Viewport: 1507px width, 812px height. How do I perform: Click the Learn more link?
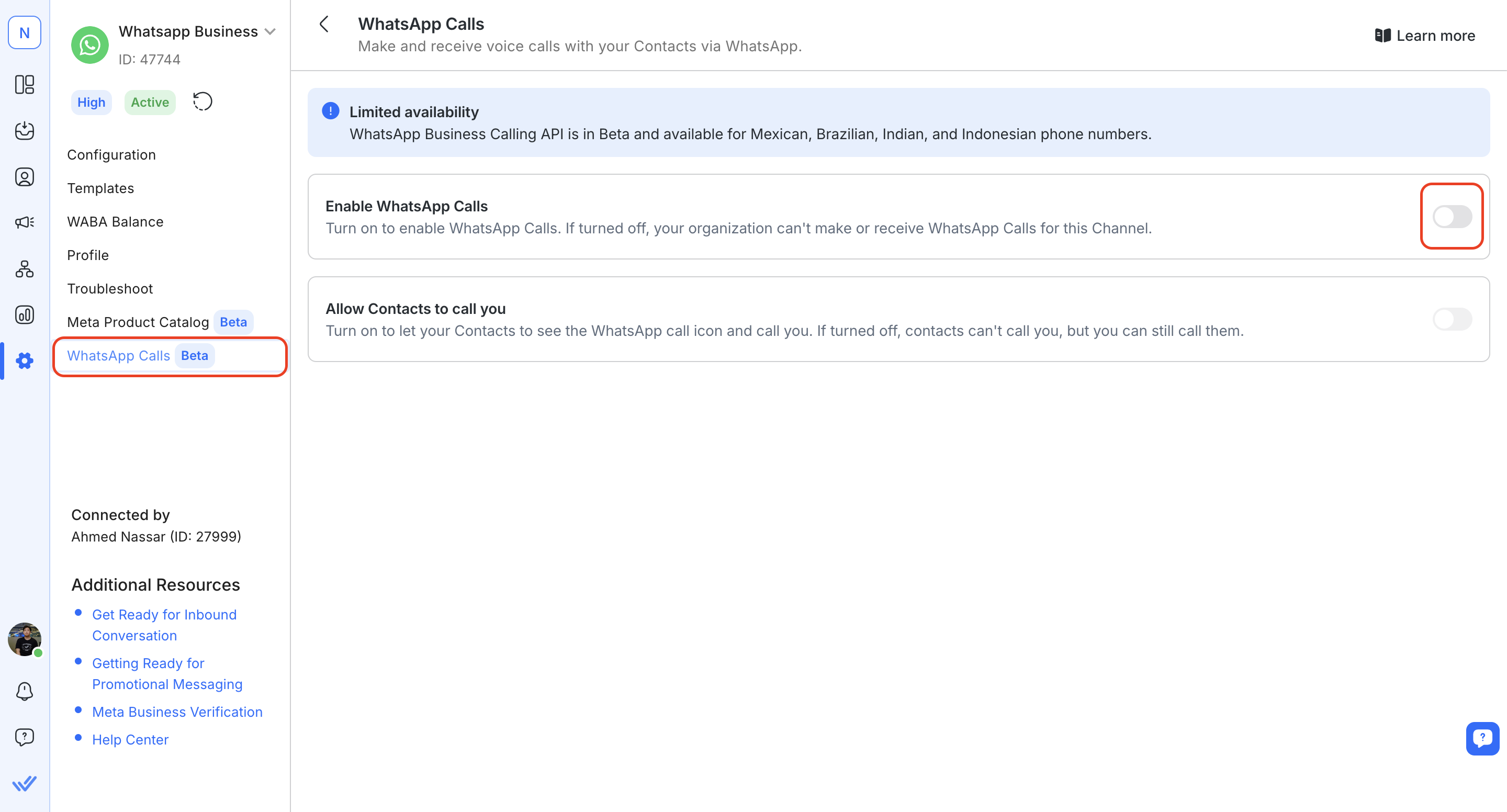[1424, 36]
